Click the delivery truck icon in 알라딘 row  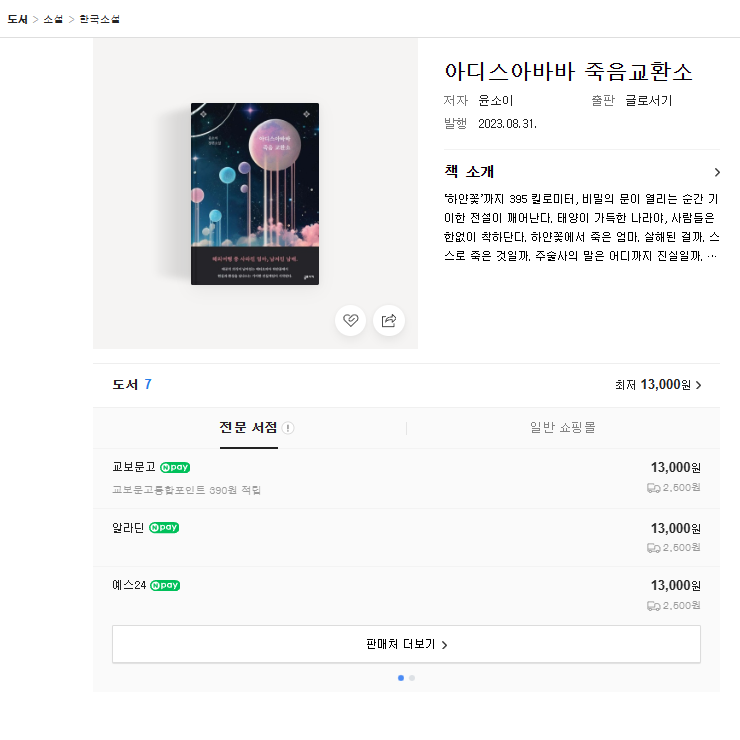click(653, 548)
